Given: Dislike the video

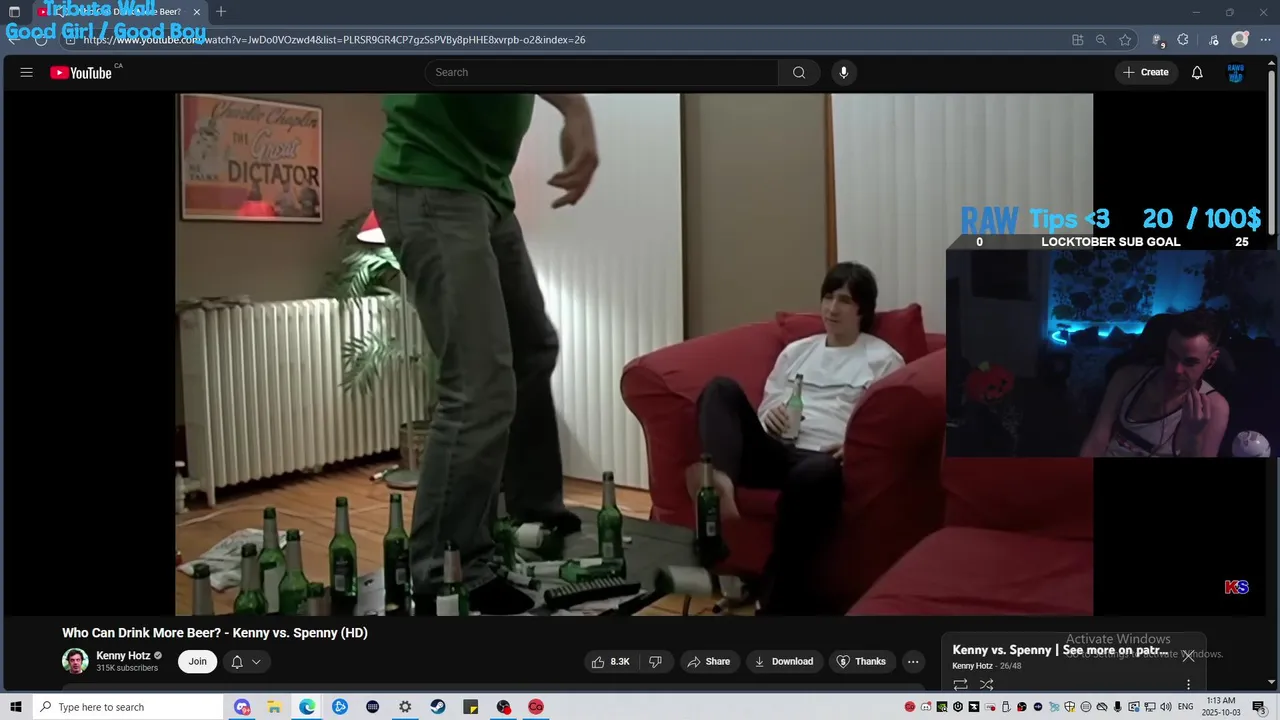Looking at the screenshot, I should coord(656,661).
